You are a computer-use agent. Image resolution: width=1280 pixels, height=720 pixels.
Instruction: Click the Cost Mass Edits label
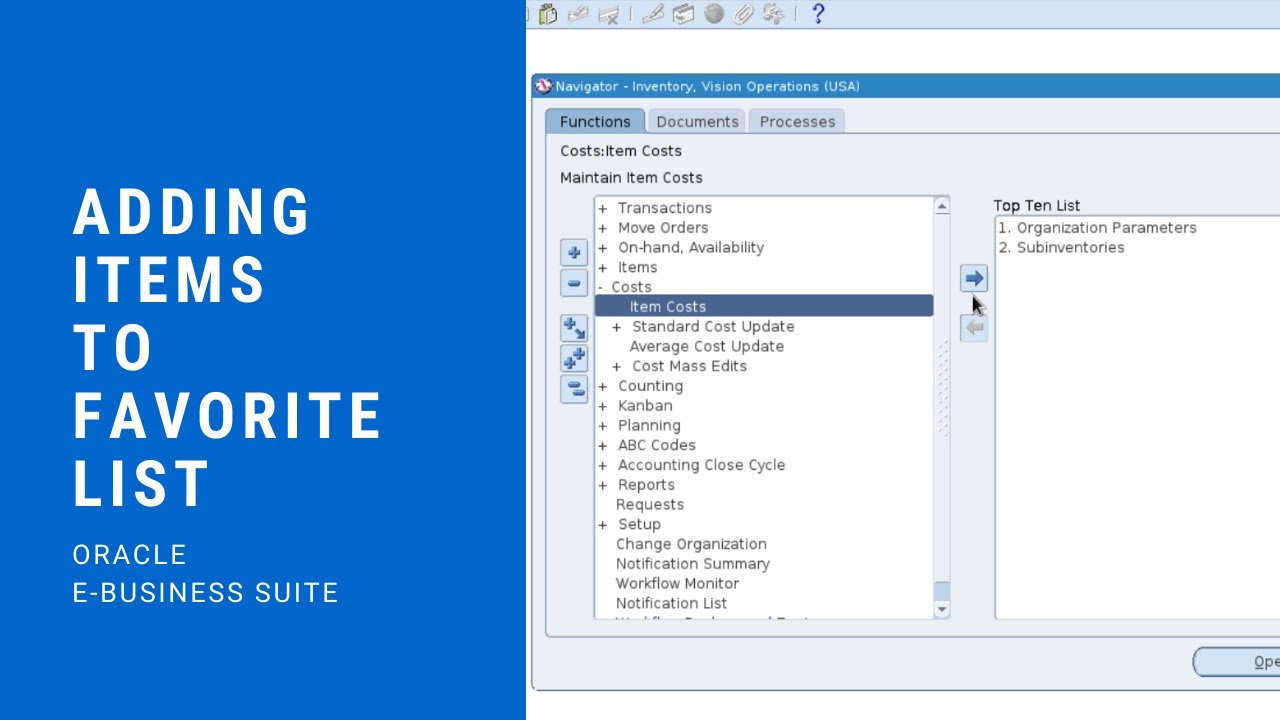click(689, 366)
